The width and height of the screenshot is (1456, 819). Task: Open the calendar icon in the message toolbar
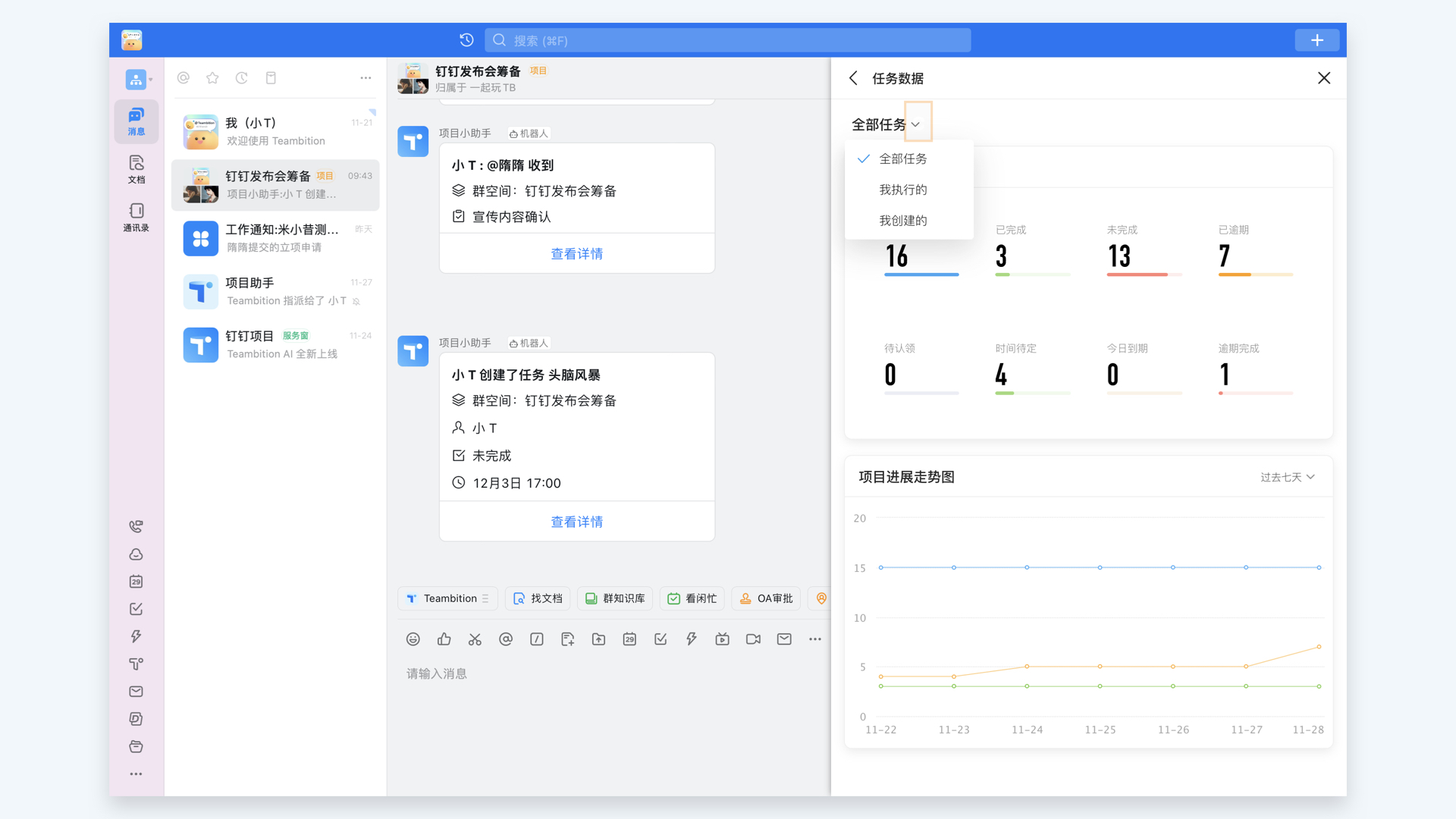point(629,639)
